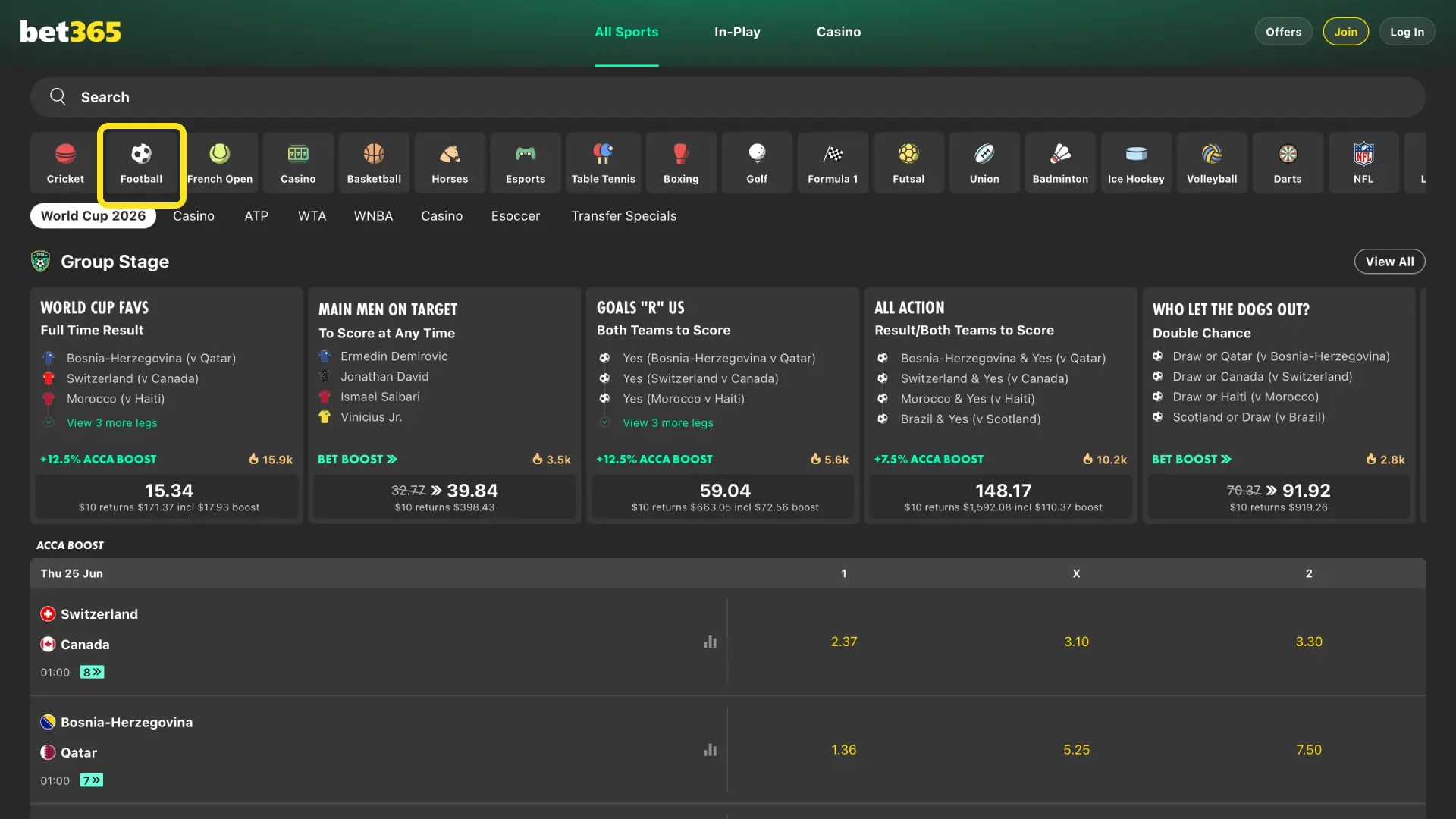Add Main Men On Target 39.84 boosted bet
Screen dimensions: 1456x819
pos(444,497)
